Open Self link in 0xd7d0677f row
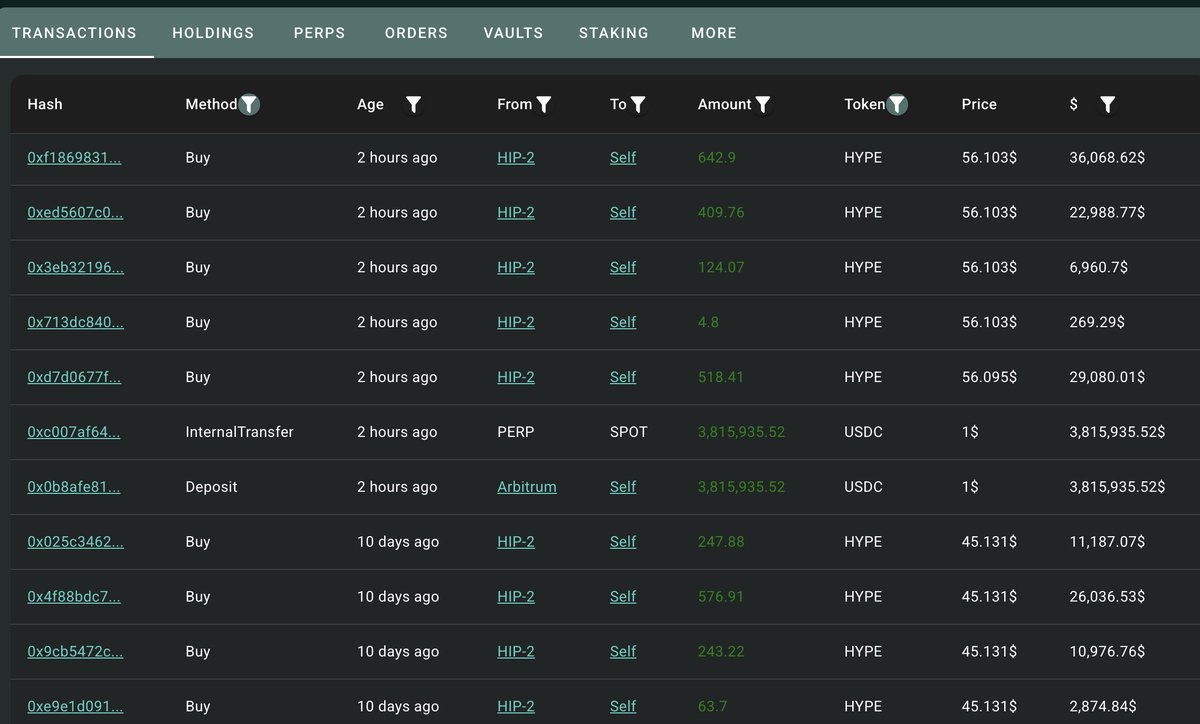 point(623,378)
